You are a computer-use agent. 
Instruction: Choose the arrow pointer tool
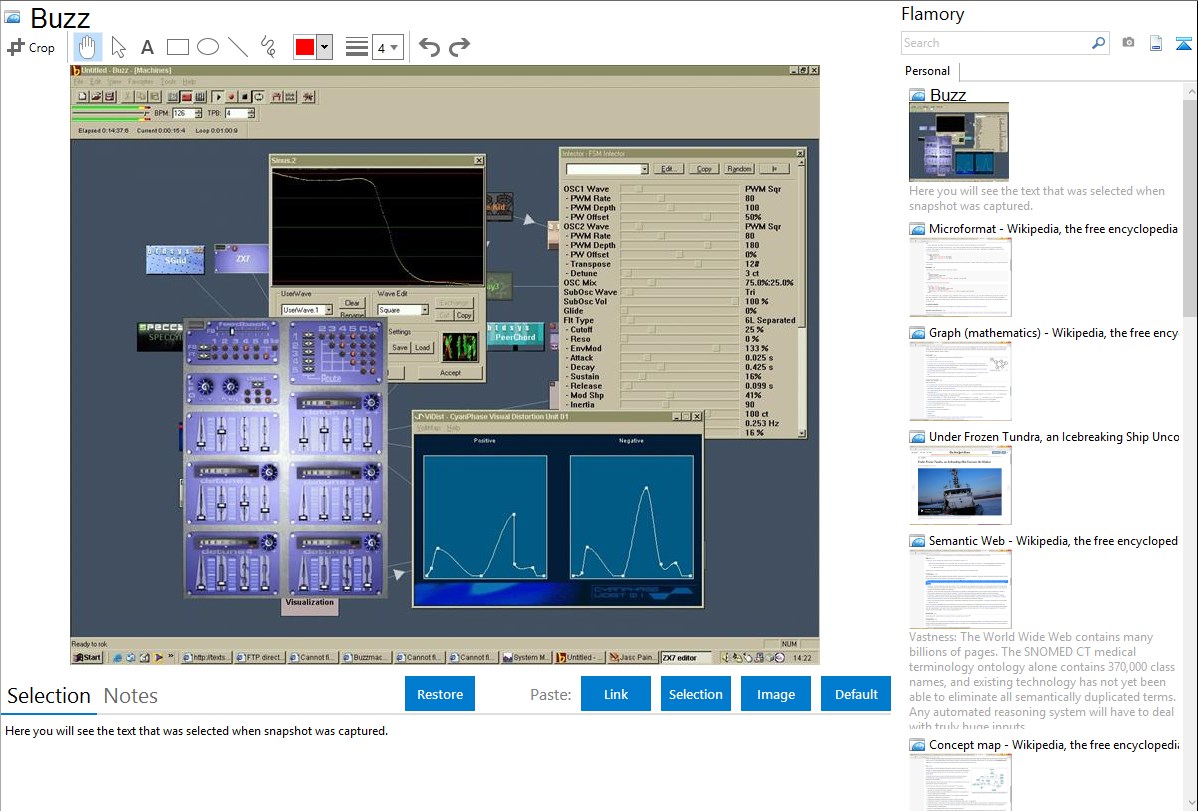(118, 47)
